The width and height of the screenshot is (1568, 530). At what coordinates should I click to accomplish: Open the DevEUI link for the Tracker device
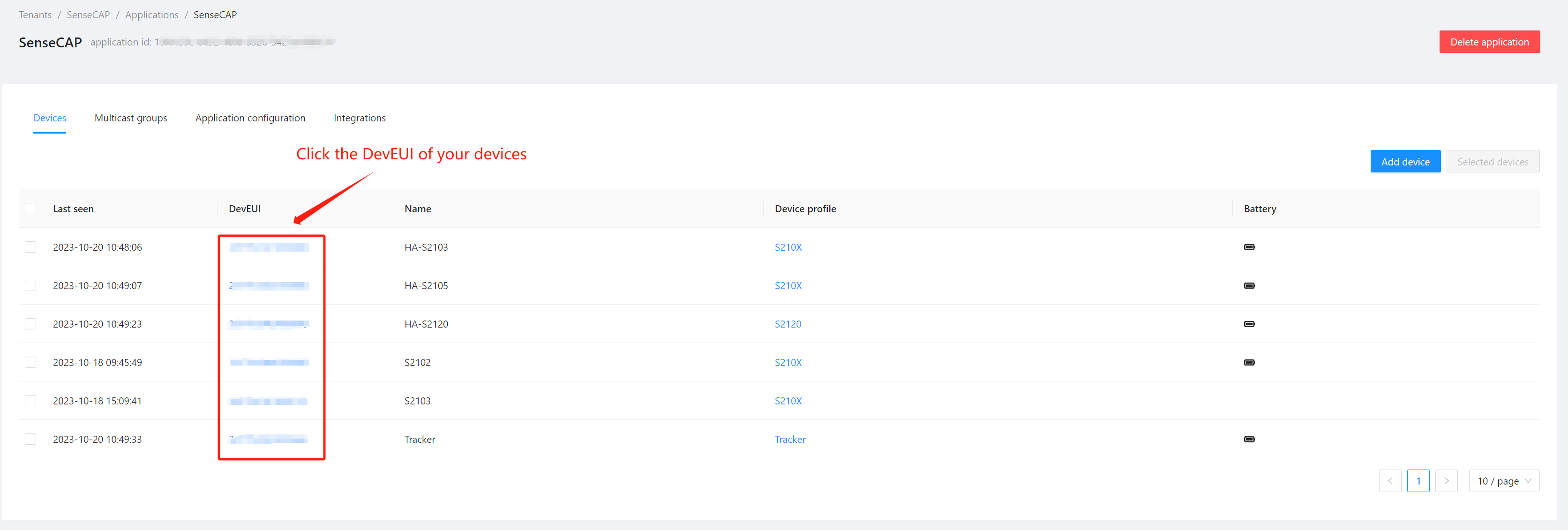[x=269, y=439]
